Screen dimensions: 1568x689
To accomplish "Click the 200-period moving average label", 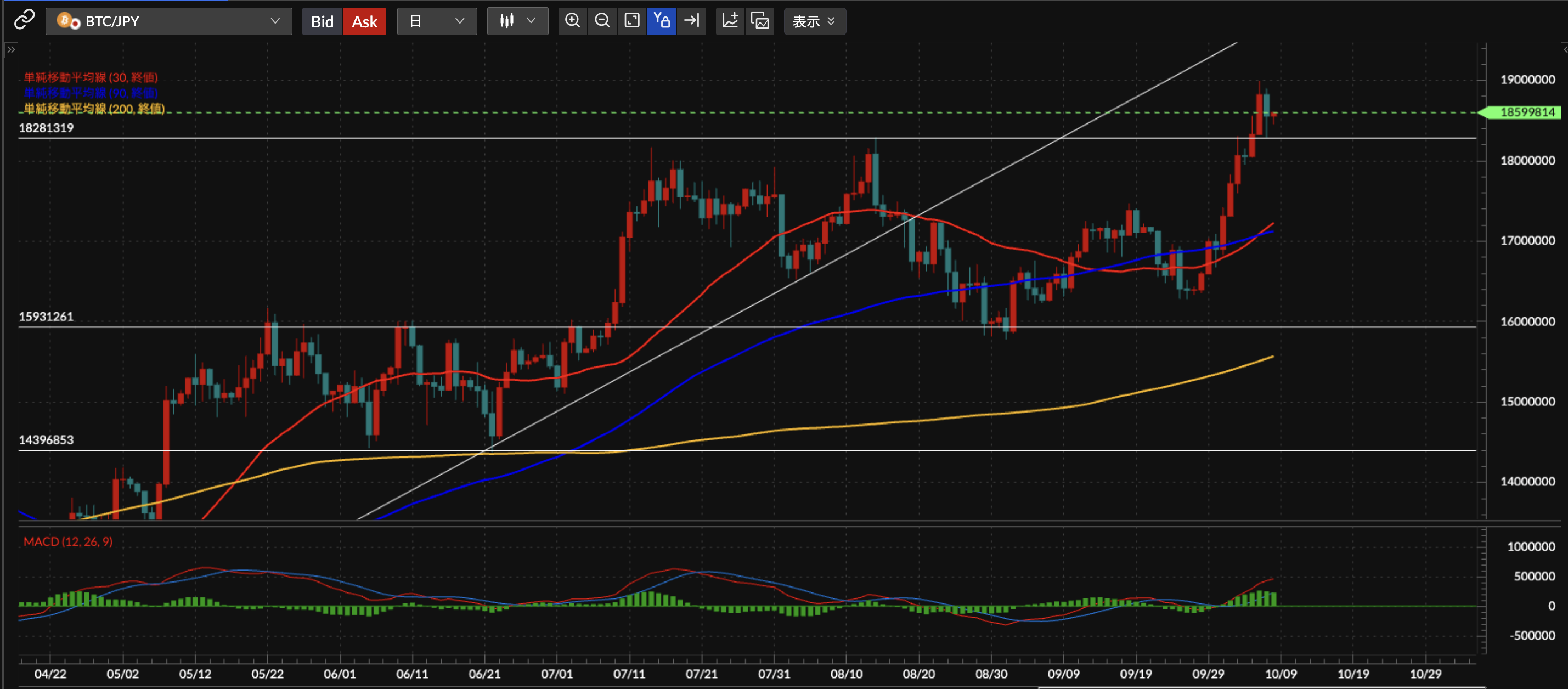I will click(94, 108).
